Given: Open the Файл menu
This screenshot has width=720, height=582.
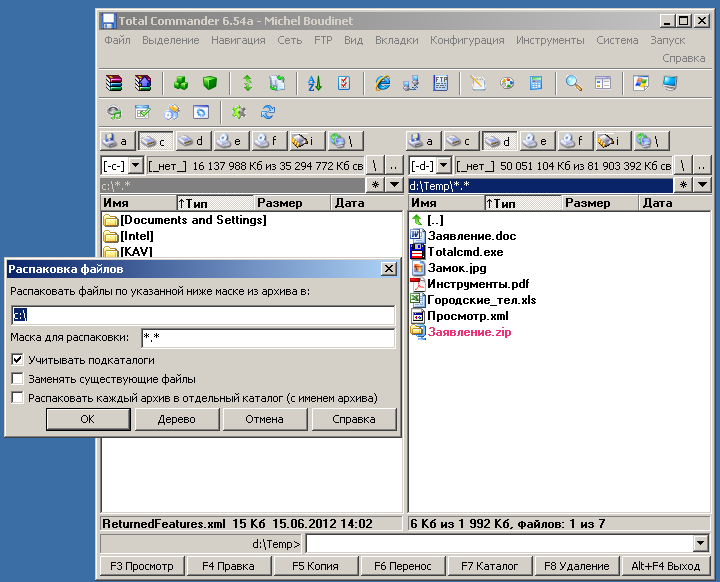Looking at the screenshot, I should [117, 40].
